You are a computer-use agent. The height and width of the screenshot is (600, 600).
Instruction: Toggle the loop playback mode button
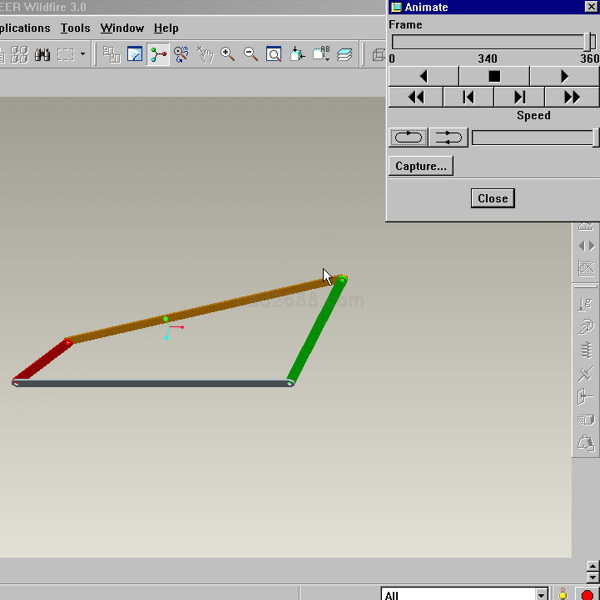408,138
